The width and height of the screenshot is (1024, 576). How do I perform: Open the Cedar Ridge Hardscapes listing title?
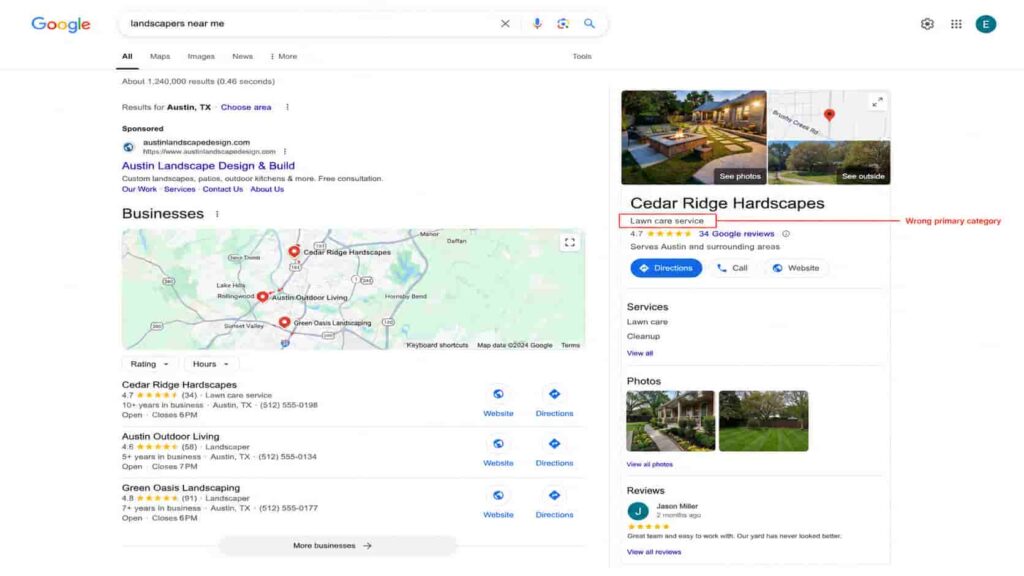tap(179, 385)
